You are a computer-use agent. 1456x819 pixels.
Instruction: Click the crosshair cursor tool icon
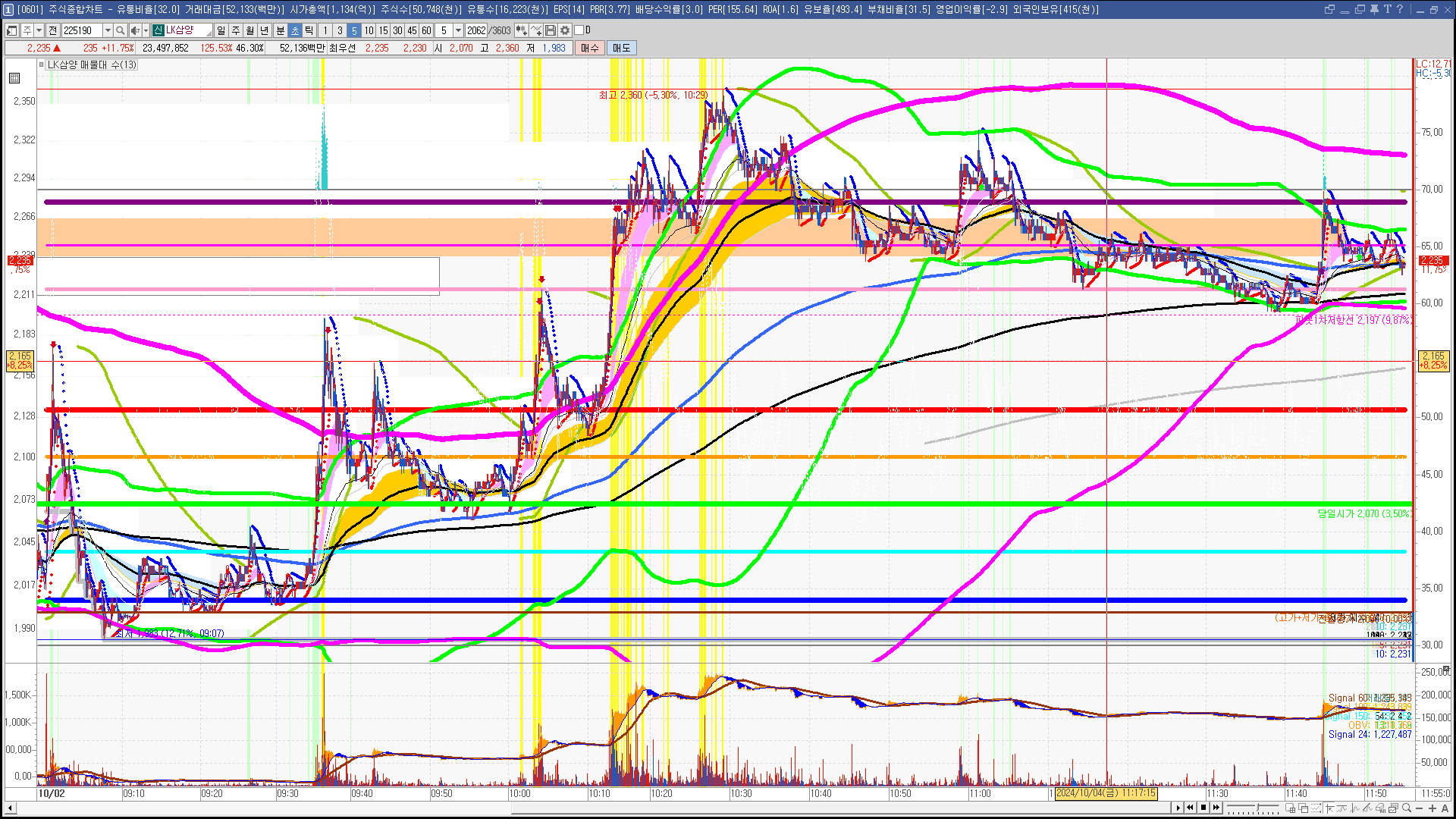1329,808
